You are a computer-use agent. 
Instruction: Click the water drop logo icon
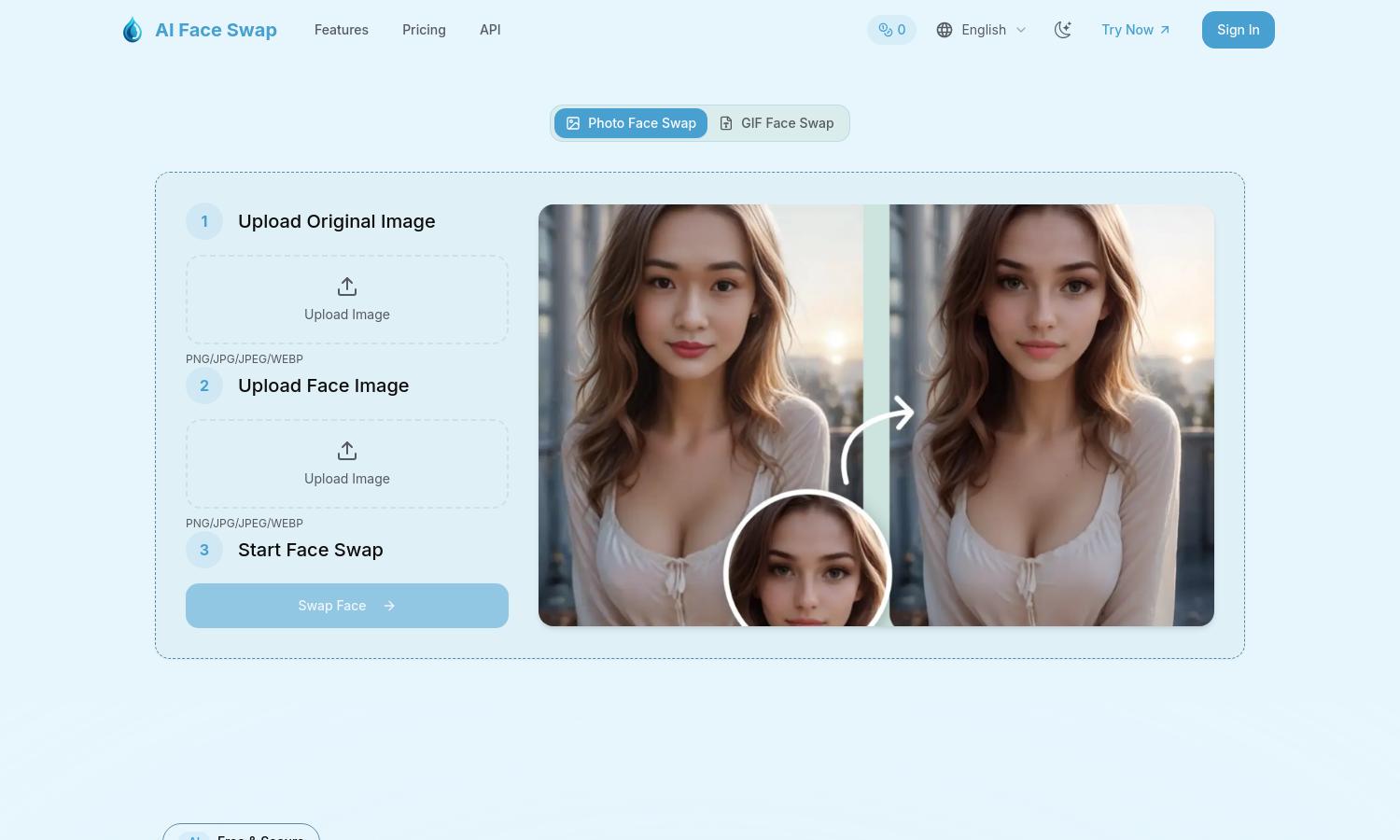133,30
